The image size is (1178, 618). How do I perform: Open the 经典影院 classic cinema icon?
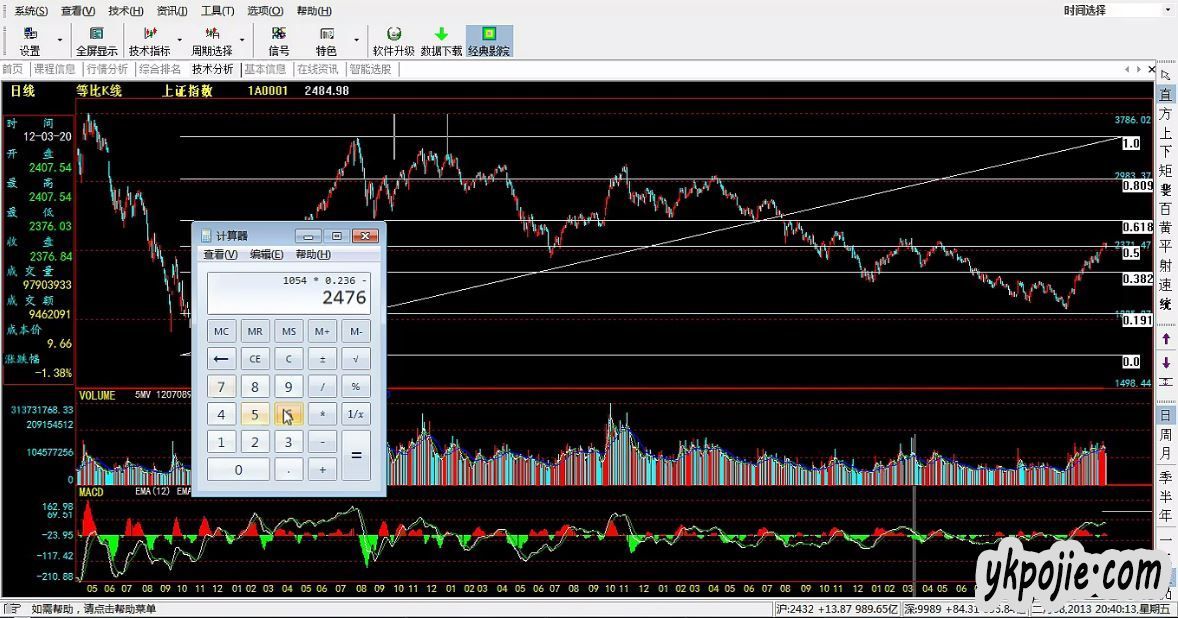pos(489,41)
